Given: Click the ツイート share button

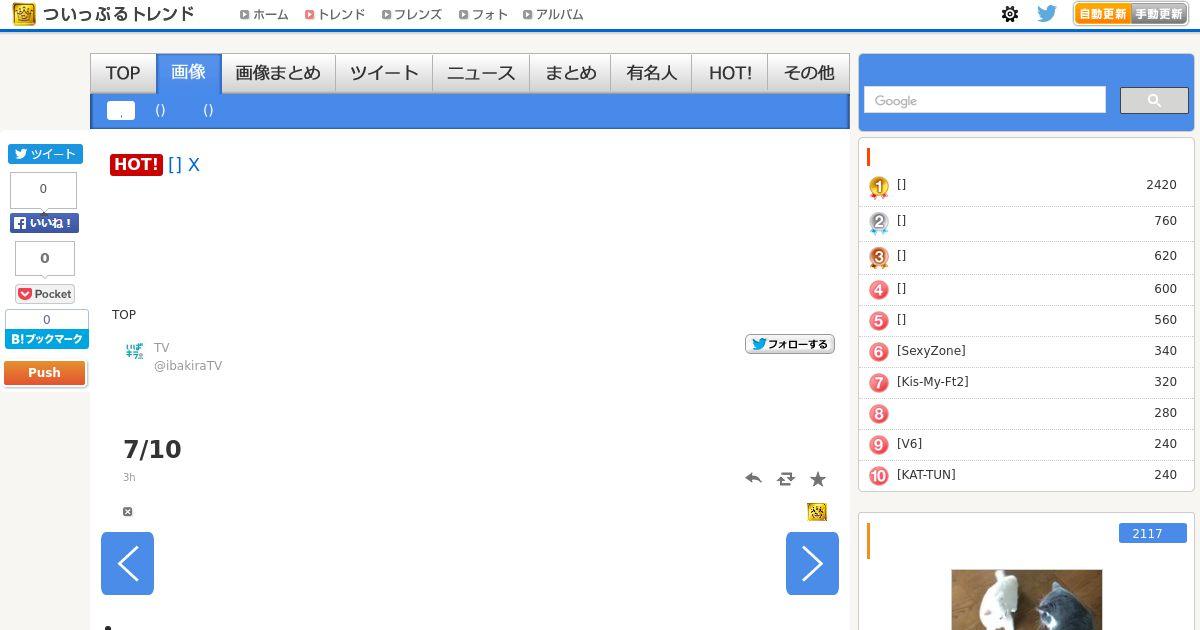Looking at the screenshot, I should pyautogui.click(x=45, y=154).
